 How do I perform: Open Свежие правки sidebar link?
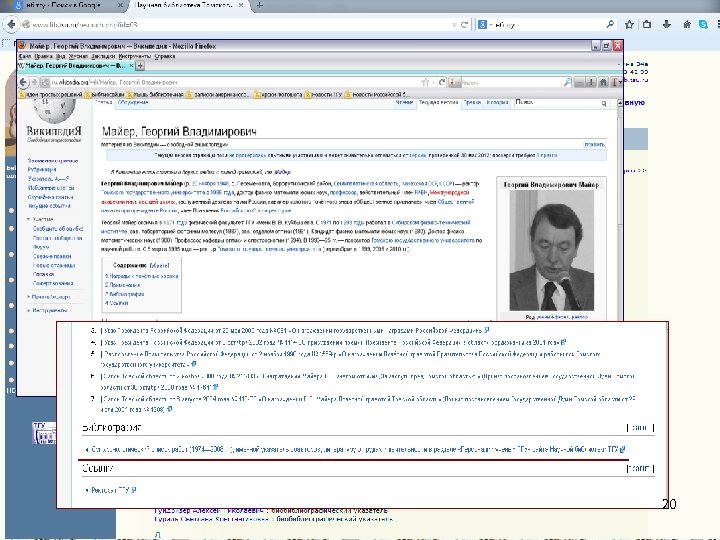point(52,256)
